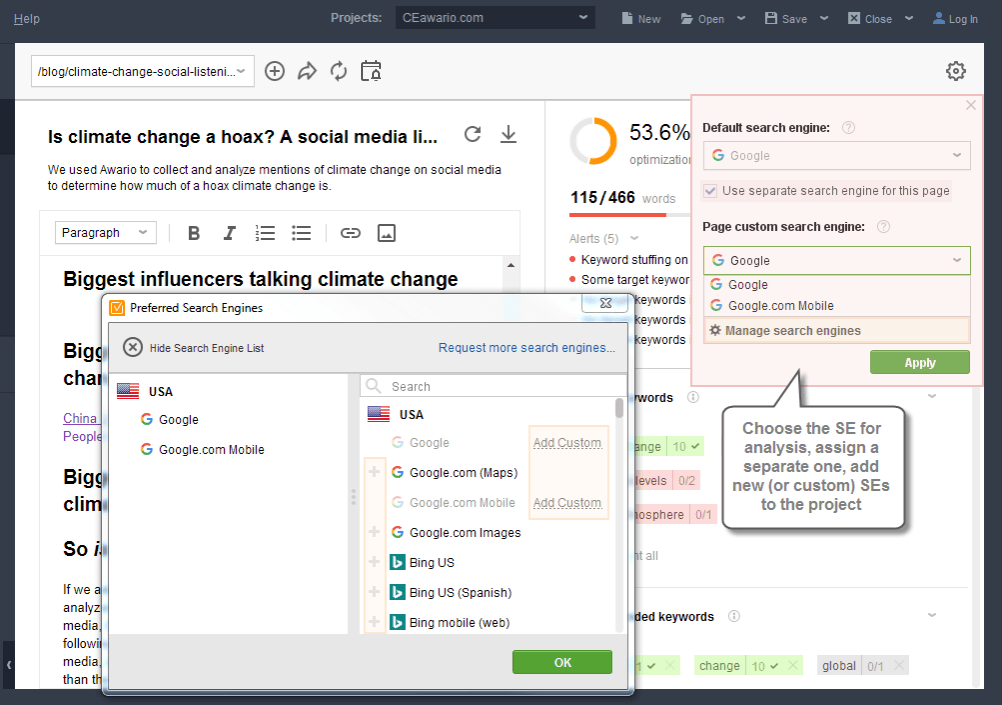The image size is (1002, 705).
Task: Collapse the recommended keywords section chevron
Action: [932, 616]
